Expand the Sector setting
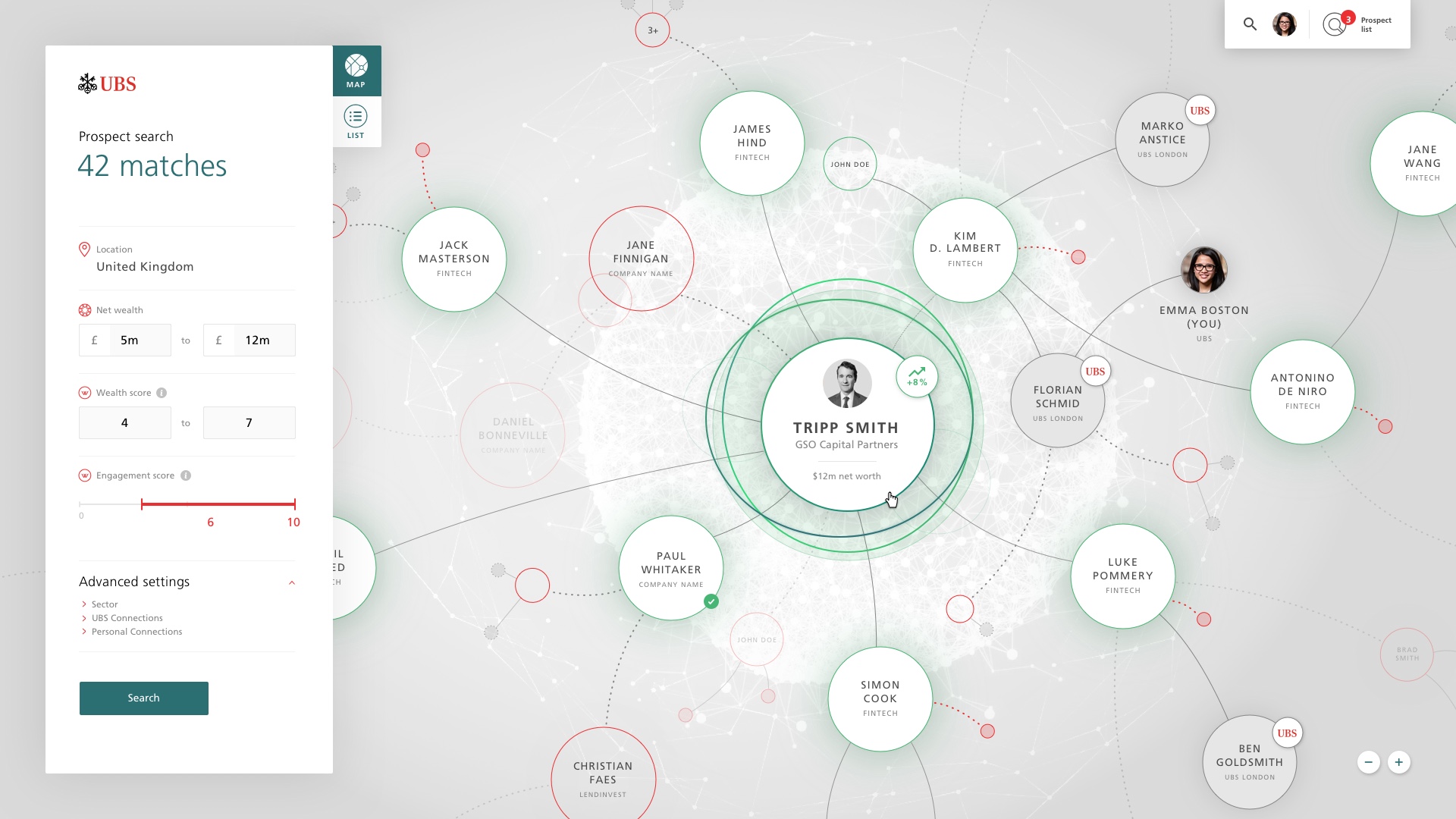This screenshot has height=819, width=1456. [104, 604]
